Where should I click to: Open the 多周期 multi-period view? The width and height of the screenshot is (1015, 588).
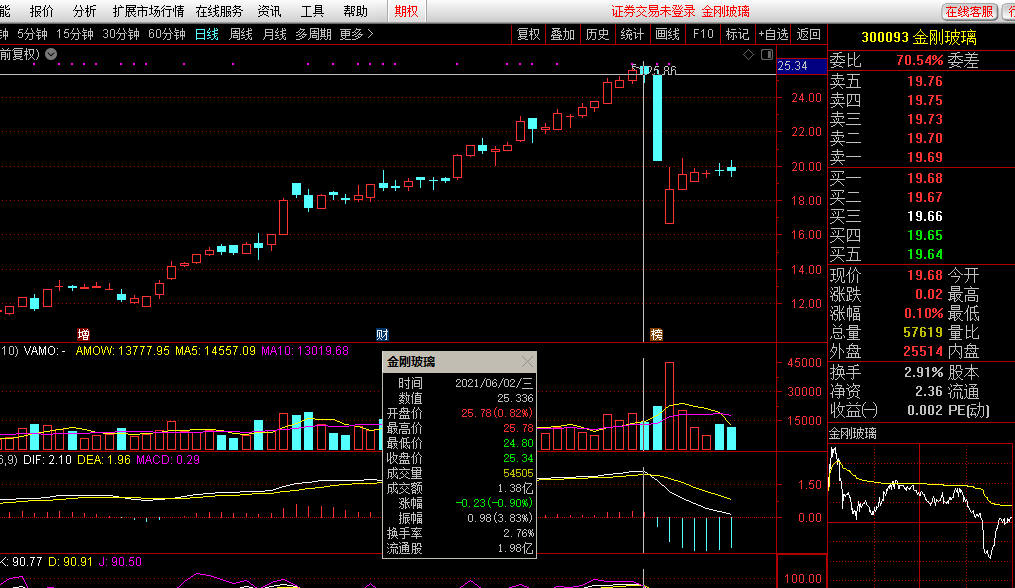coord(313,34)
